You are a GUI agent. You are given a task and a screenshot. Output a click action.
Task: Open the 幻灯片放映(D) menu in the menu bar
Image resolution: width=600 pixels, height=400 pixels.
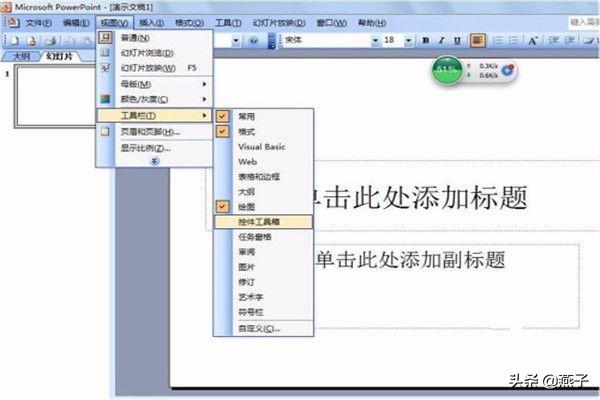pyautogui.click(x=279, y=23)
